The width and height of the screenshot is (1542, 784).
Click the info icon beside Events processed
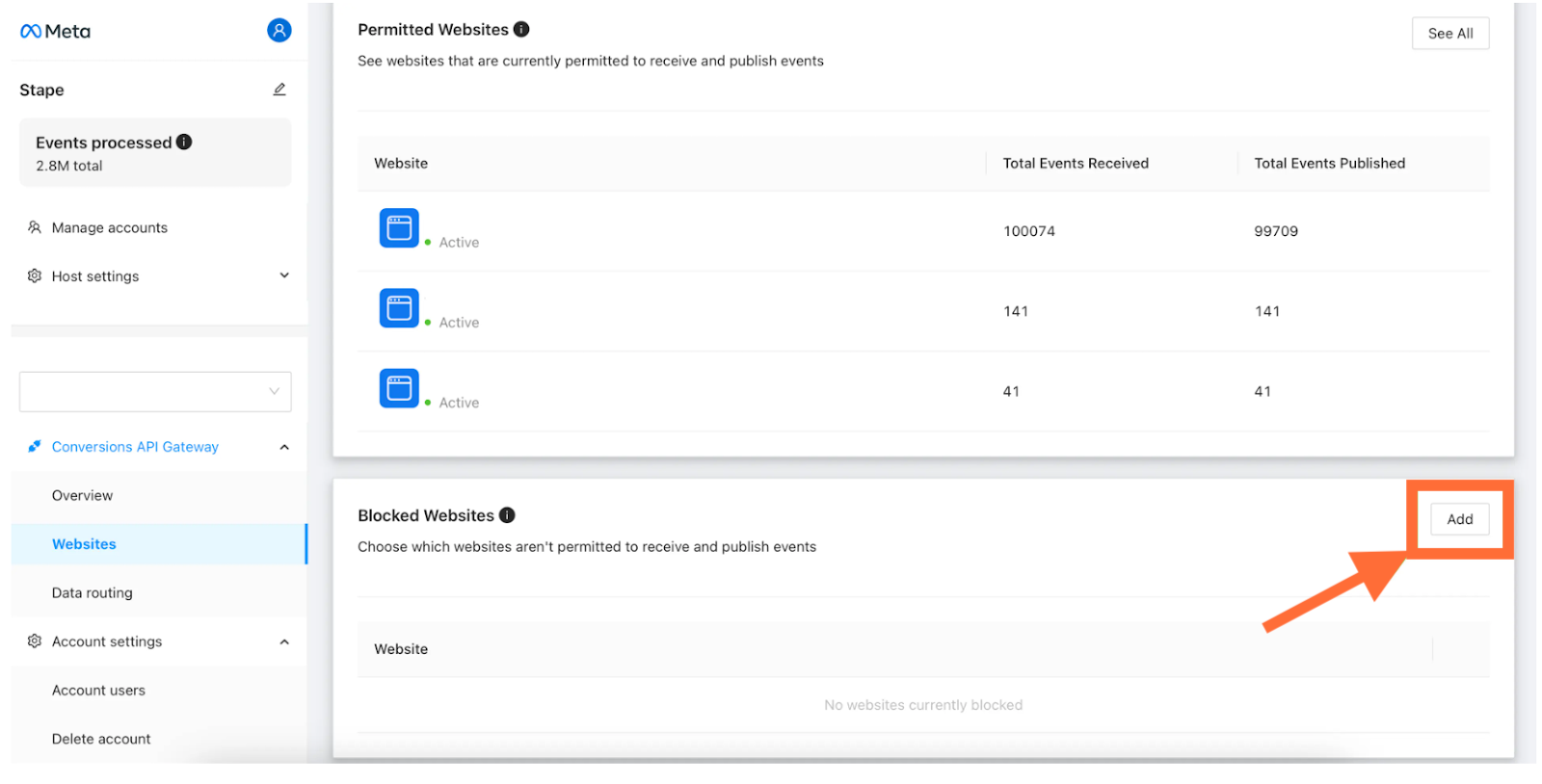coord(184,142)
